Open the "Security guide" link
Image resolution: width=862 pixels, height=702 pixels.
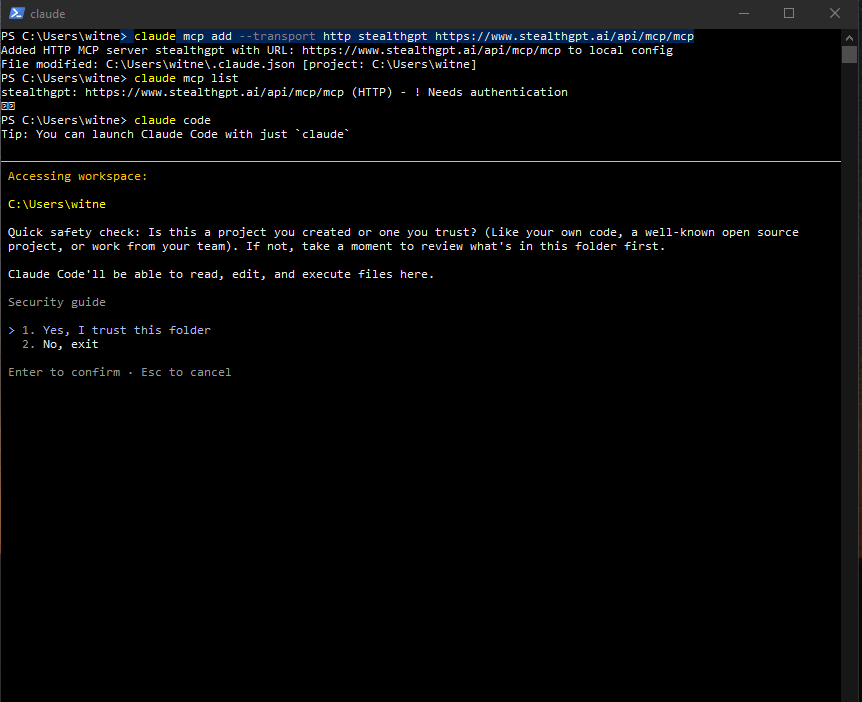(x=57, y=302)
